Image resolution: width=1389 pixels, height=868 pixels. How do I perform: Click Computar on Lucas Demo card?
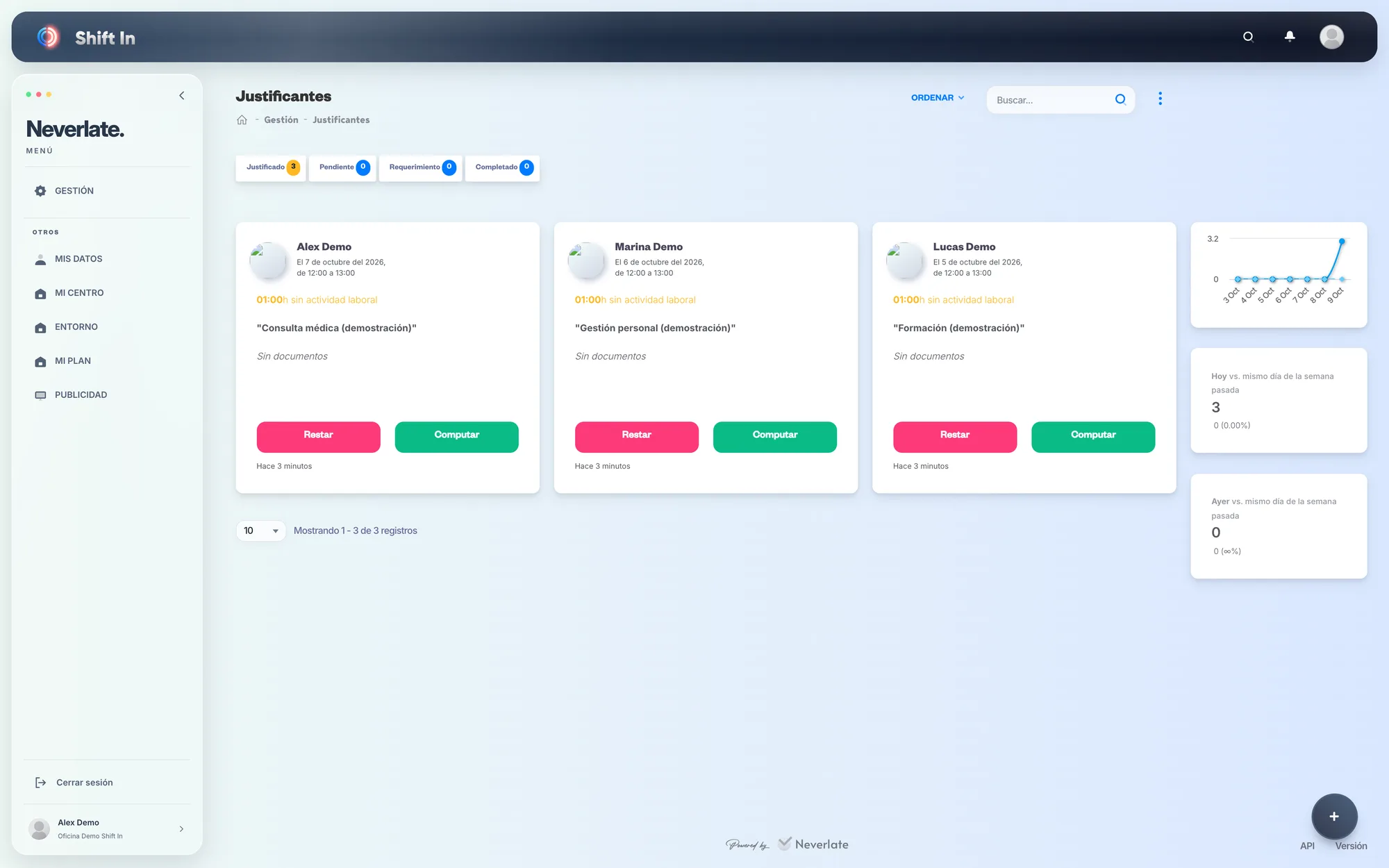1092,437
